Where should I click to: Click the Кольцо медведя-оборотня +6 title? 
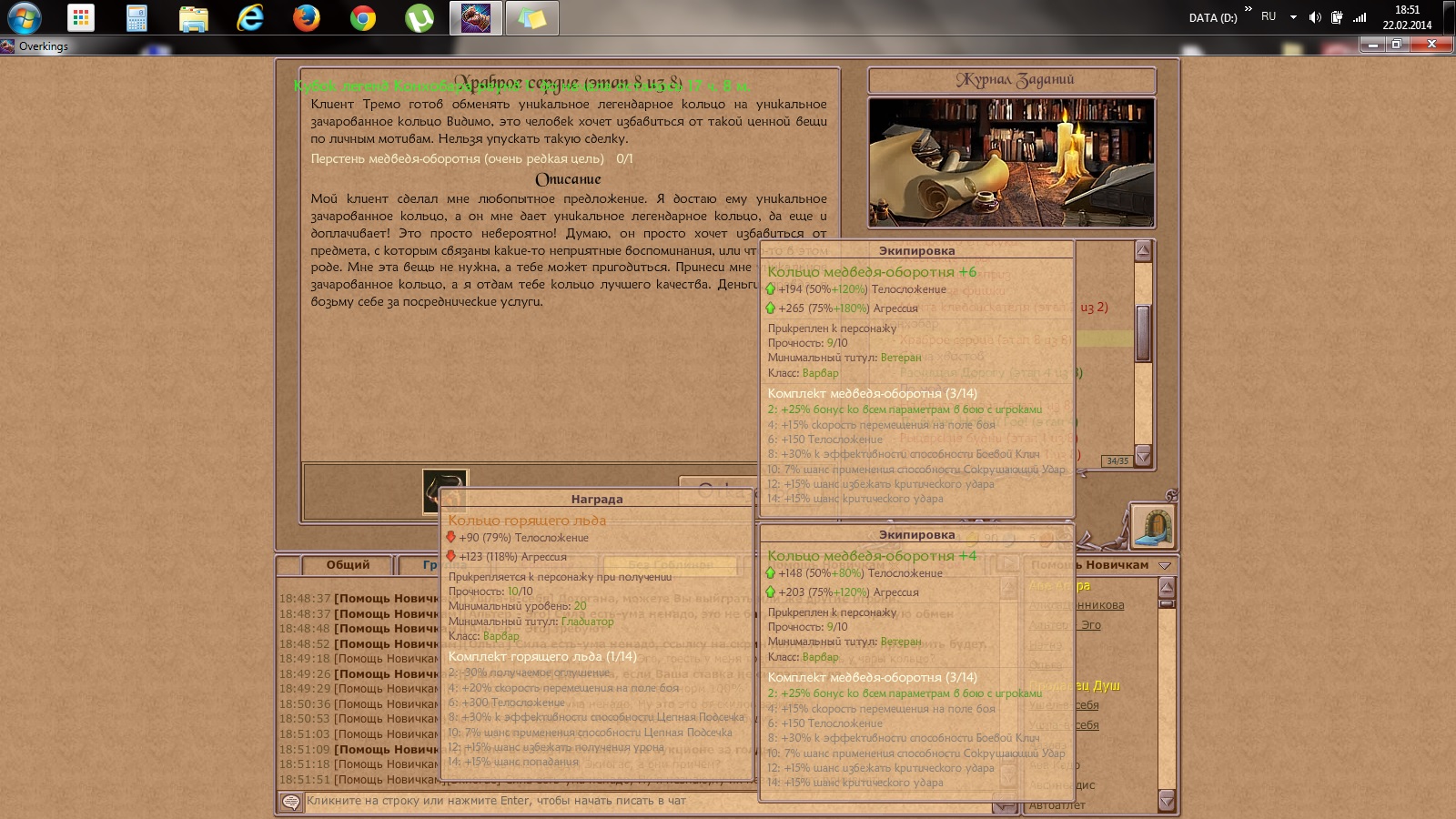pyautogui.click(x=872, y=272)
